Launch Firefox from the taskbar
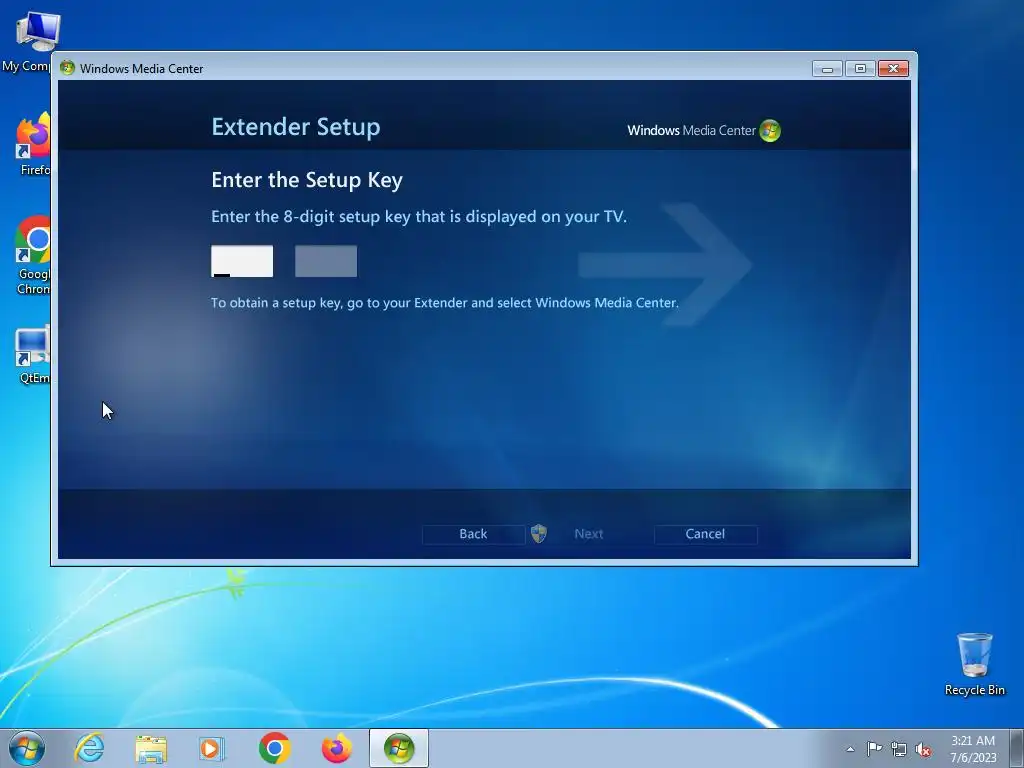The image size is (1024, 768). (336, 748)
